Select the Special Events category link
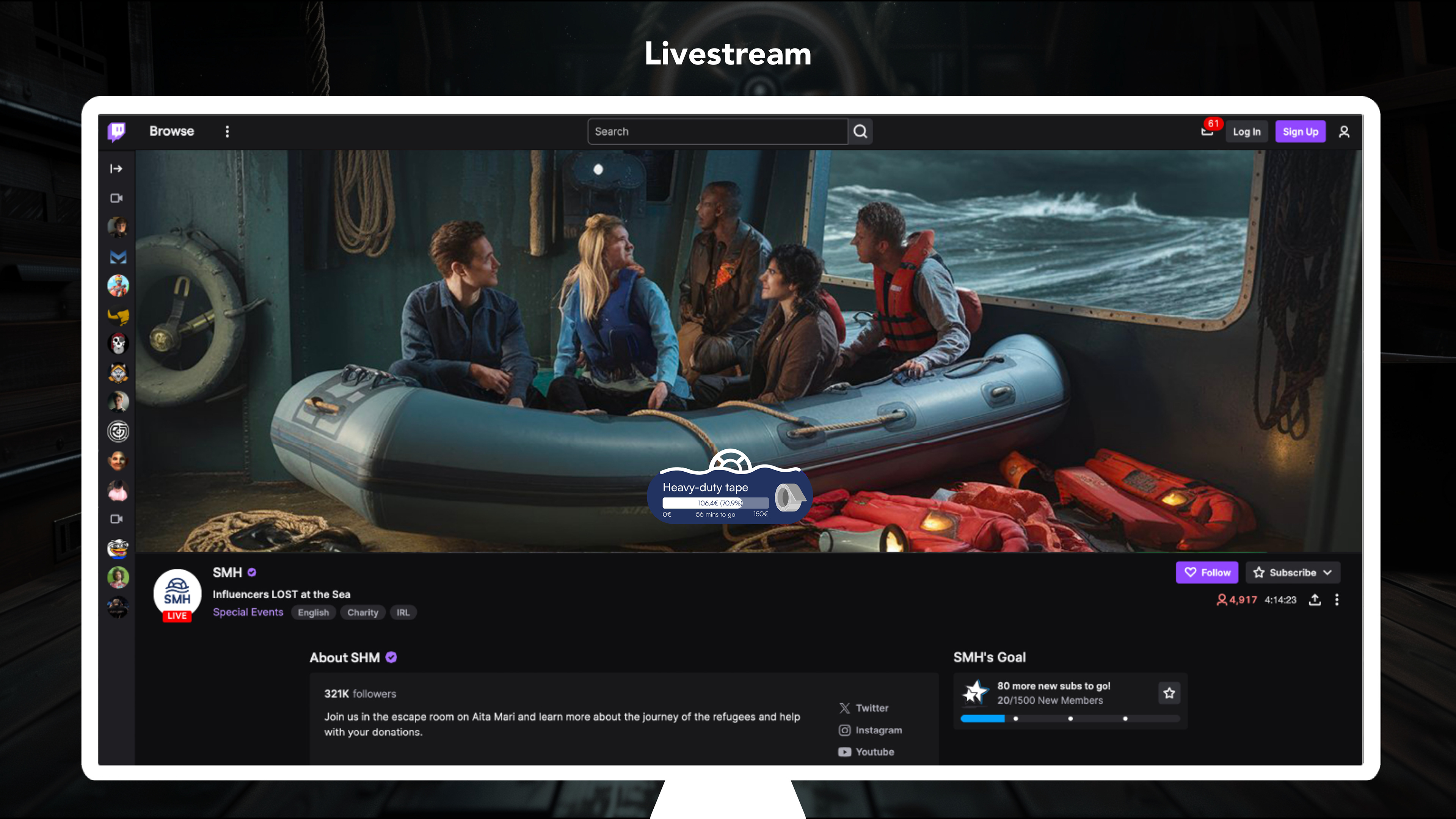 [248, 612]
